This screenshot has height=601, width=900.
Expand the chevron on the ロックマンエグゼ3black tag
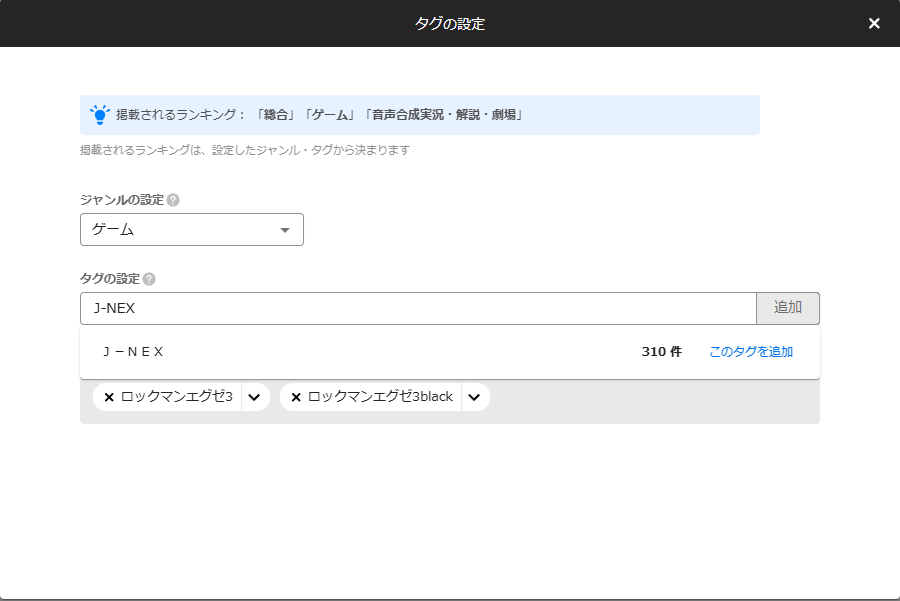[474, 397]
